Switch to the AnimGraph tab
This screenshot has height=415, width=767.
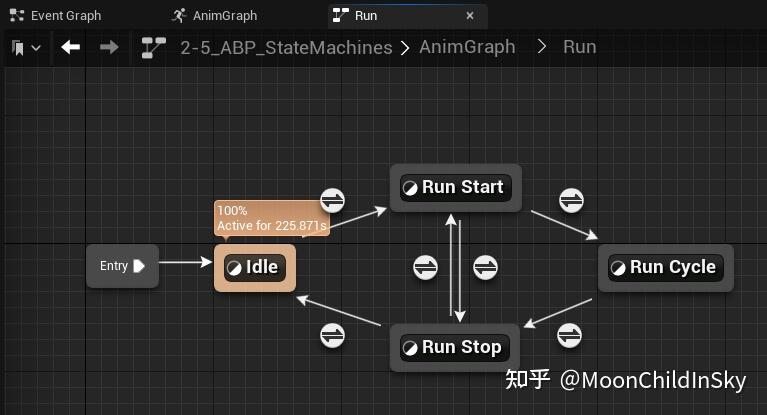pyautogui.click(x=214, y=16)
